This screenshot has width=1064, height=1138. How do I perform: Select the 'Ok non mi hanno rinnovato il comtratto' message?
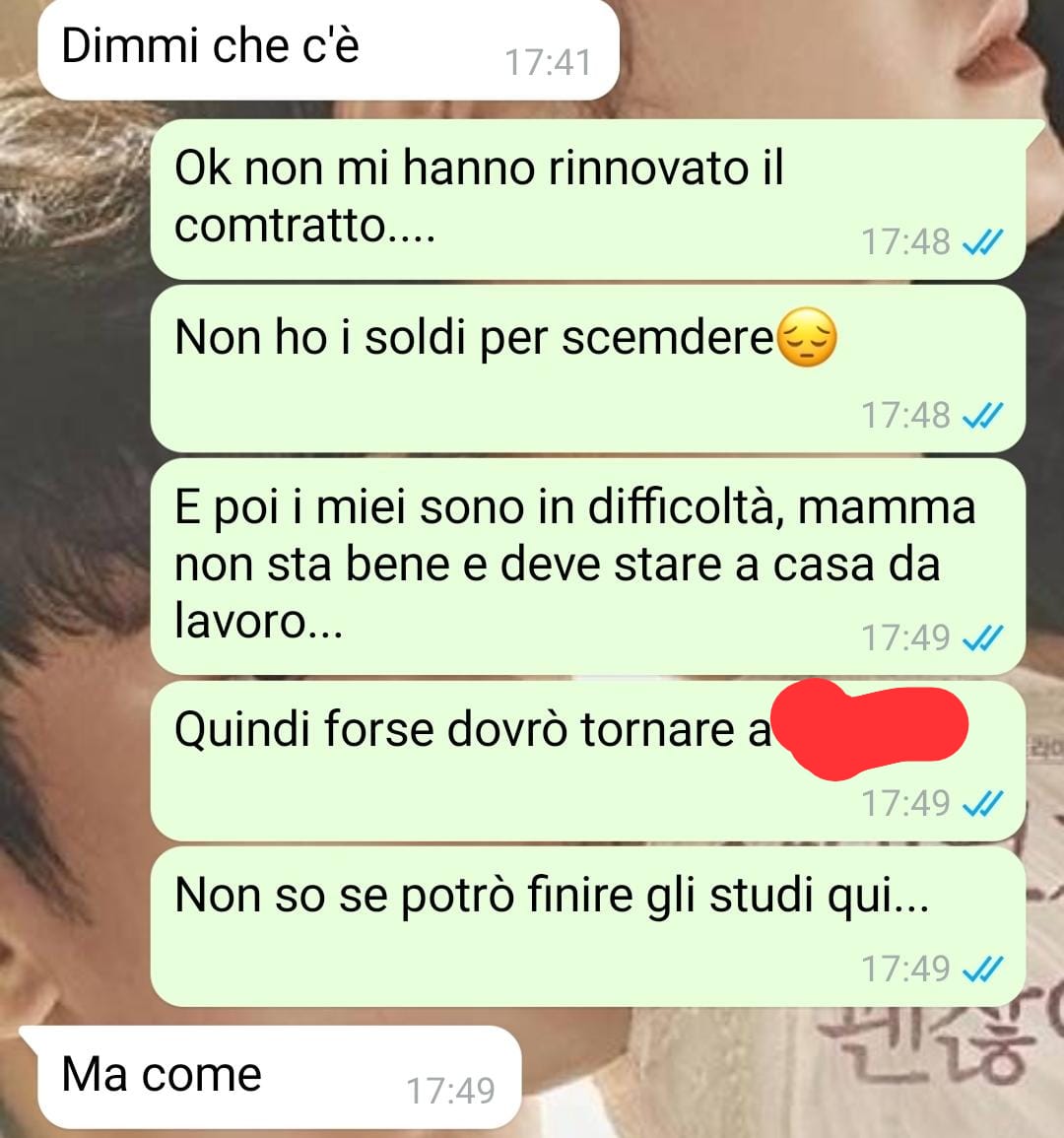pyautogui.click(x=588, y=199)
